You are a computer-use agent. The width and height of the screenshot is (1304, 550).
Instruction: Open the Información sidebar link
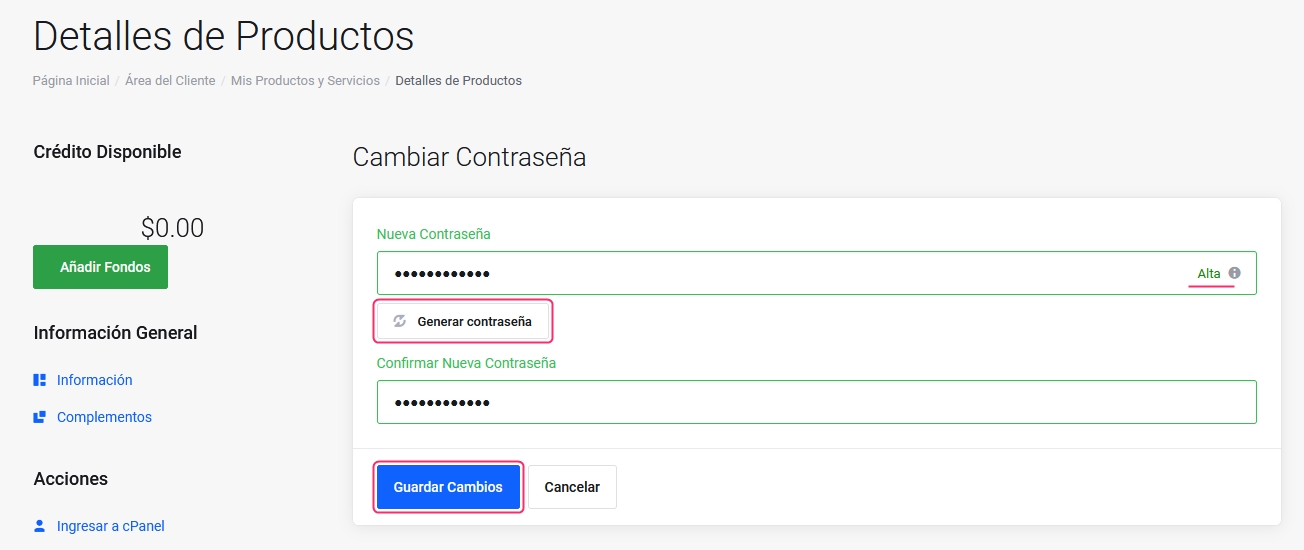[94, 380]
